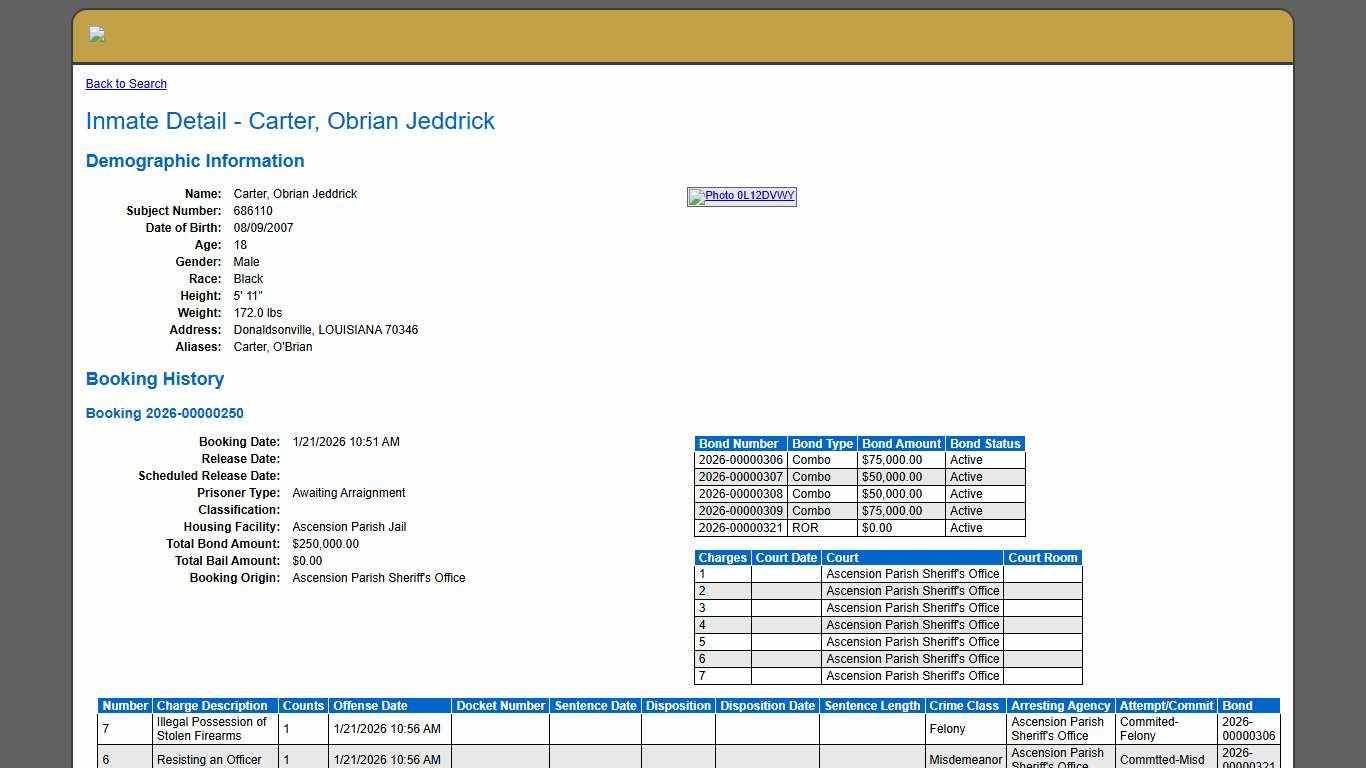Select the Bond Number column header
The width and height of the screenshot is (1366, 768).
click(739, 444)
